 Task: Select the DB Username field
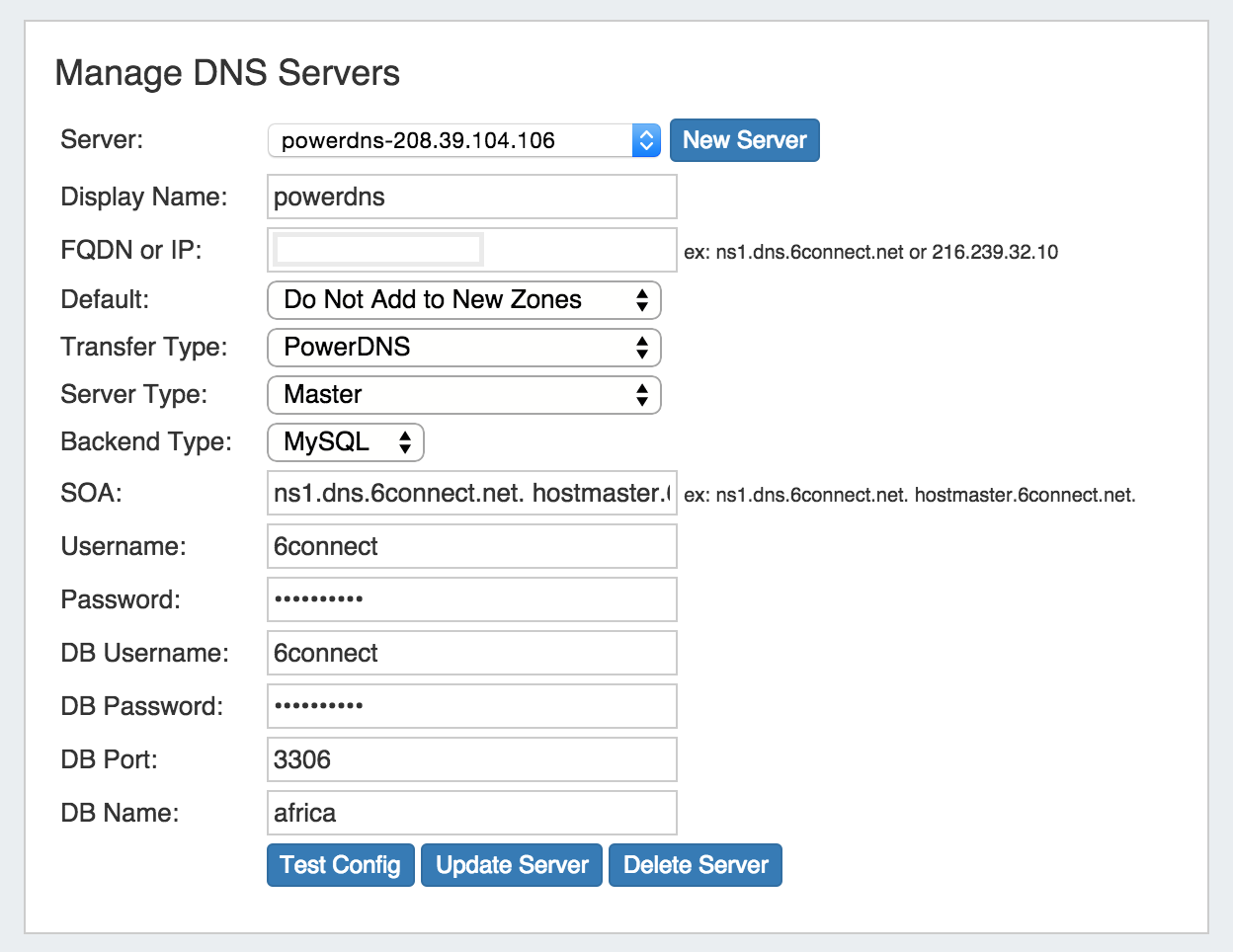(x=471, y=653)
